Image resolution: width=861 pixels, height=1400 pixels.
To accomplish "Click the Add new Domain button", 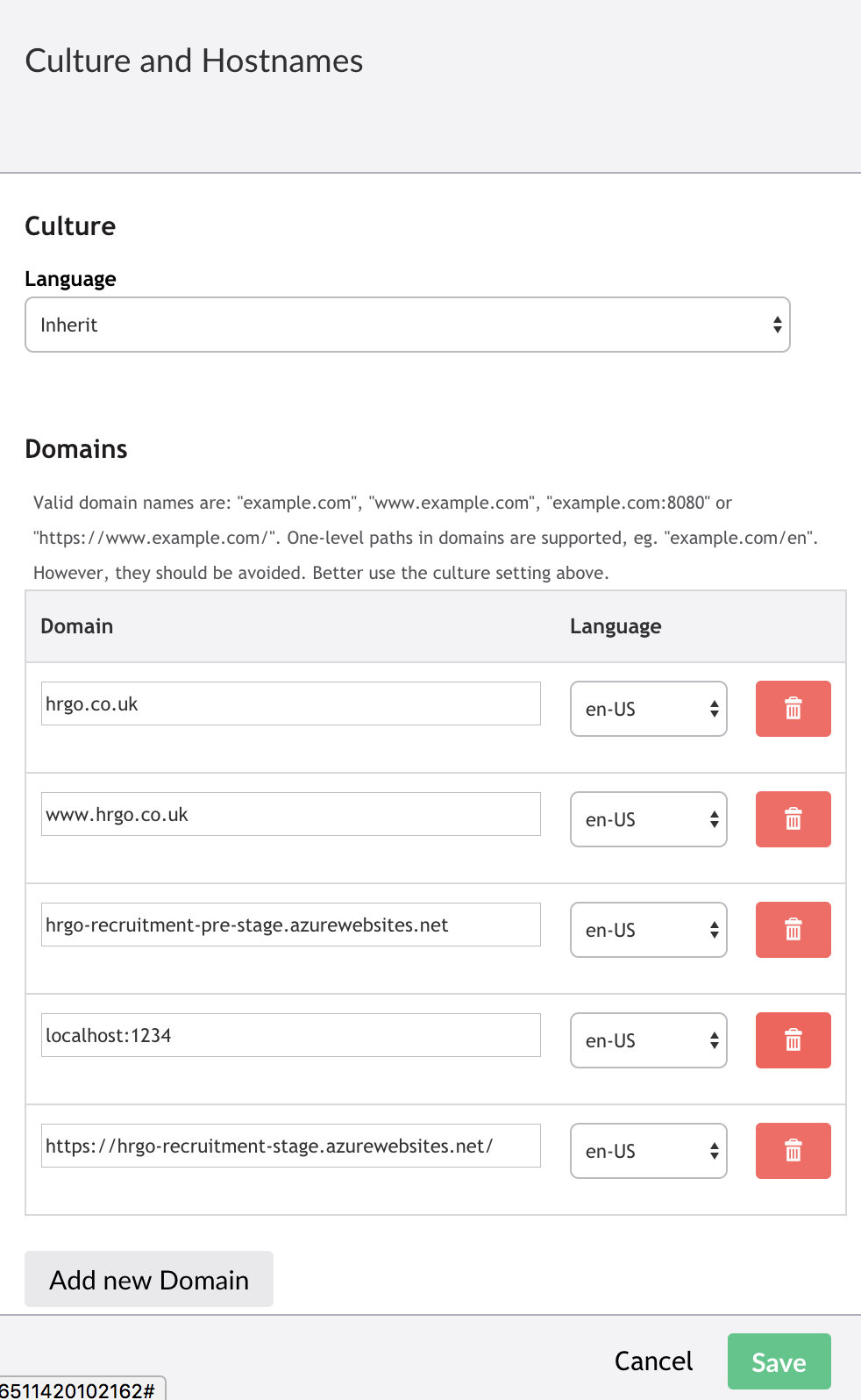I will click(x=149, y=1279).
